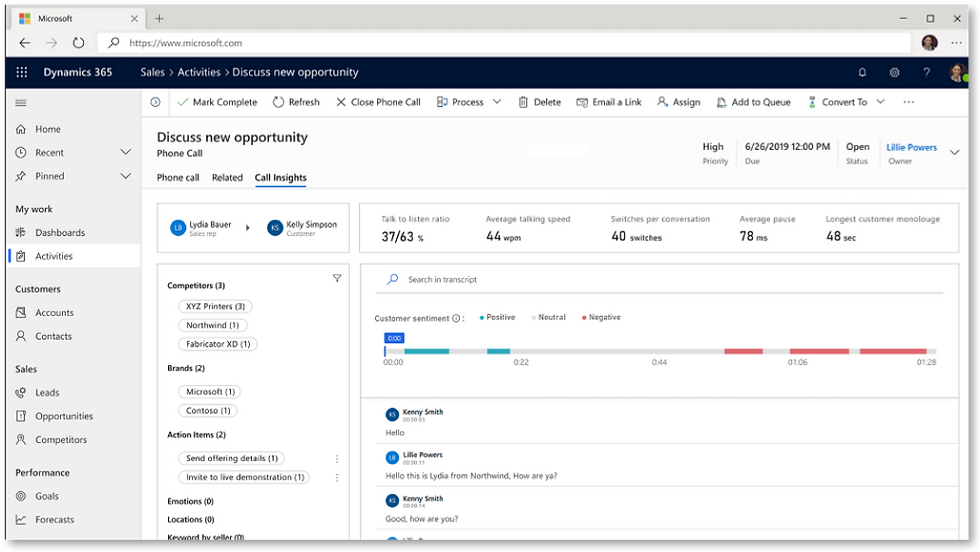
Task: Click Add to Queue command
Action: [x=753, y=102]
